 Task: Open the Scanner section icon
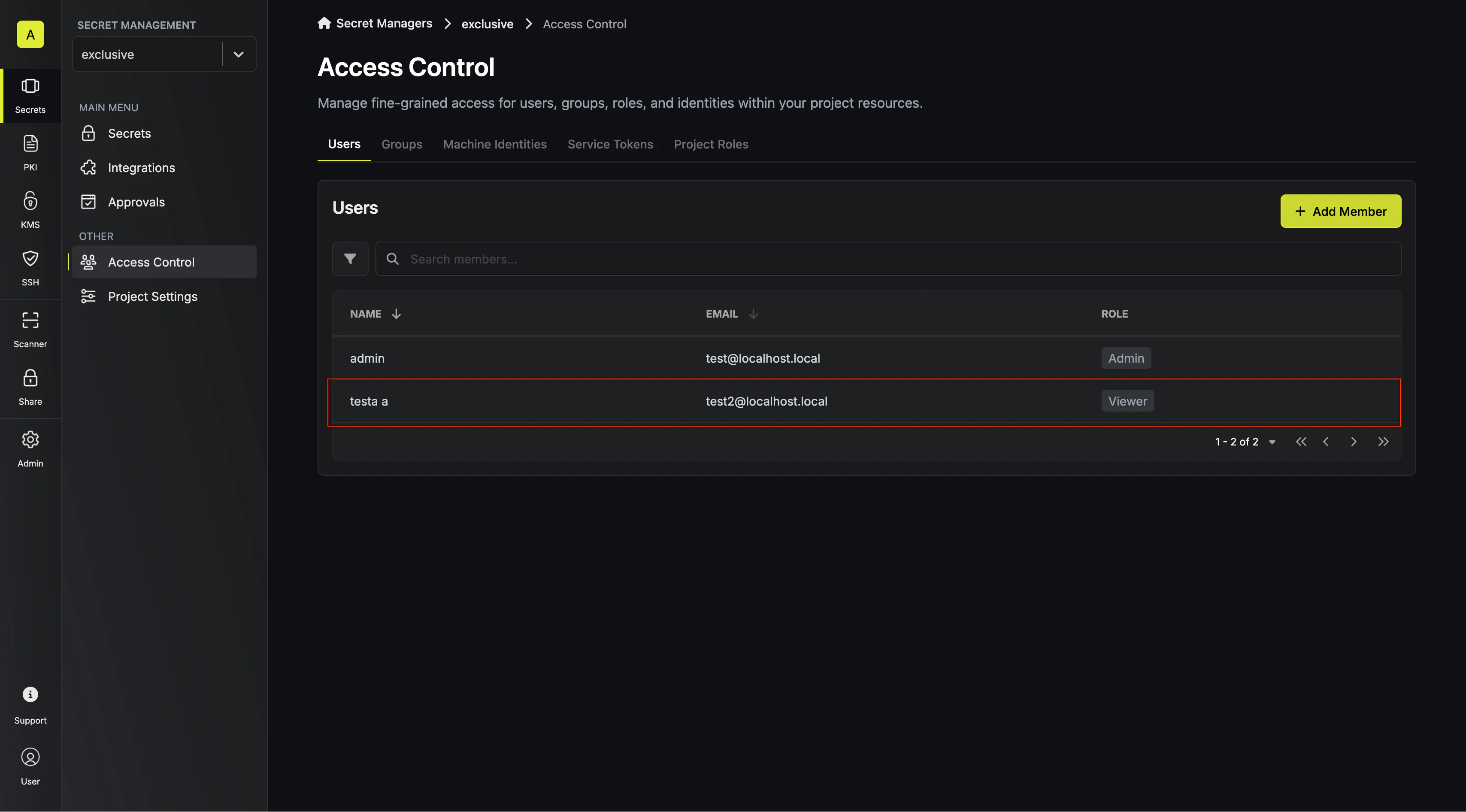coord(30,330)
